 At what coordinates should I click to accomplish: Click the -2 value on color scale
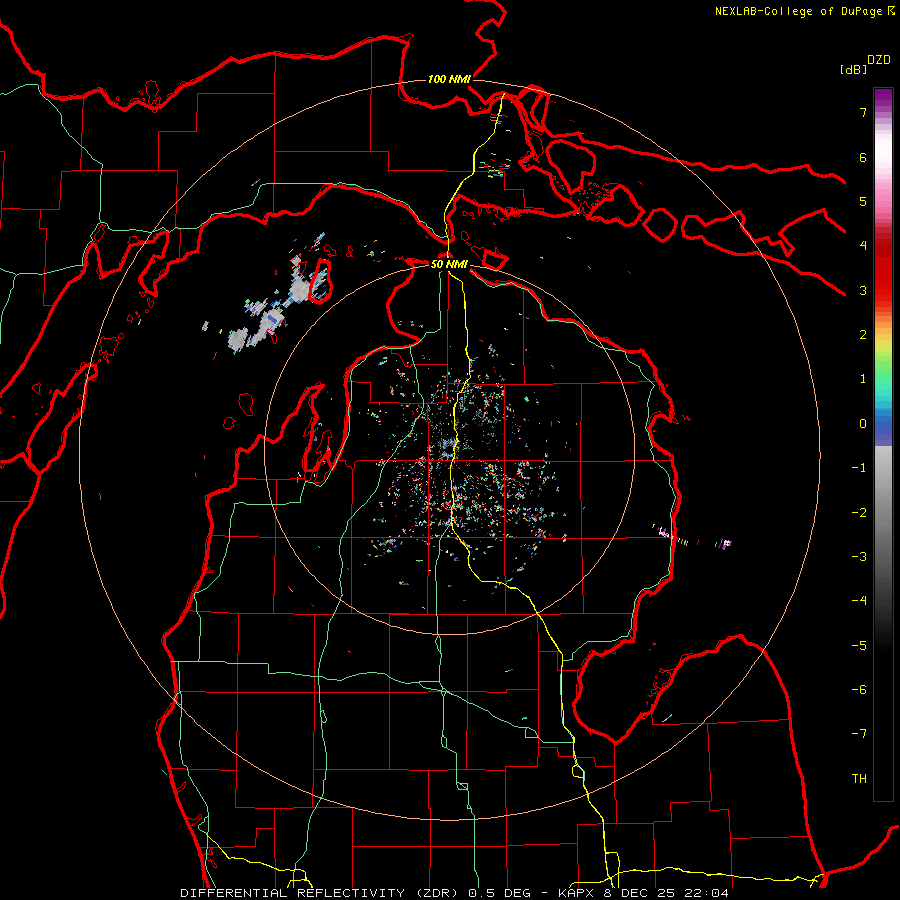click(x=859, y=513)
